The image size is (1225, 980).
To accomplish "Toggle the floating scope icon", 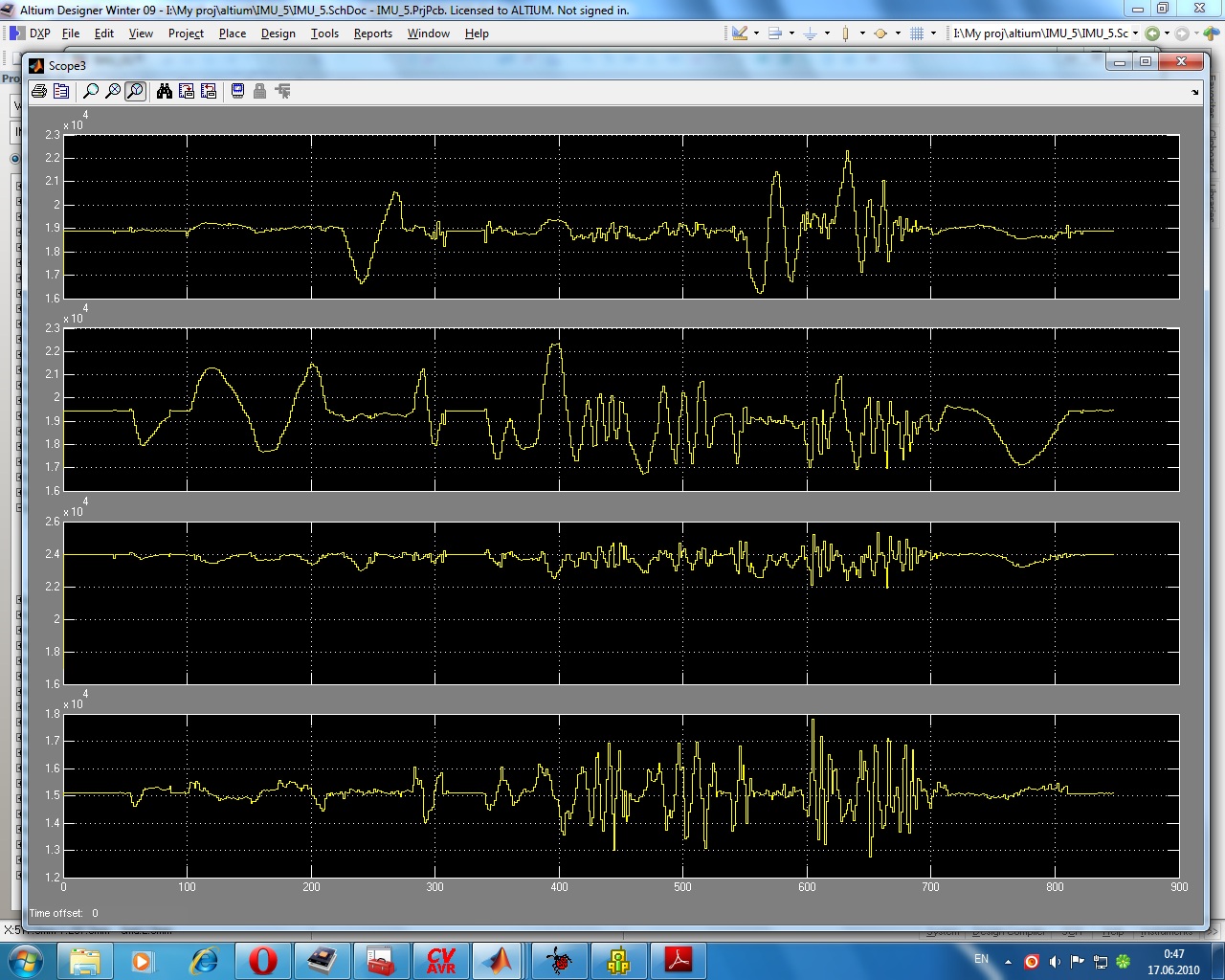I will point(238,91).
